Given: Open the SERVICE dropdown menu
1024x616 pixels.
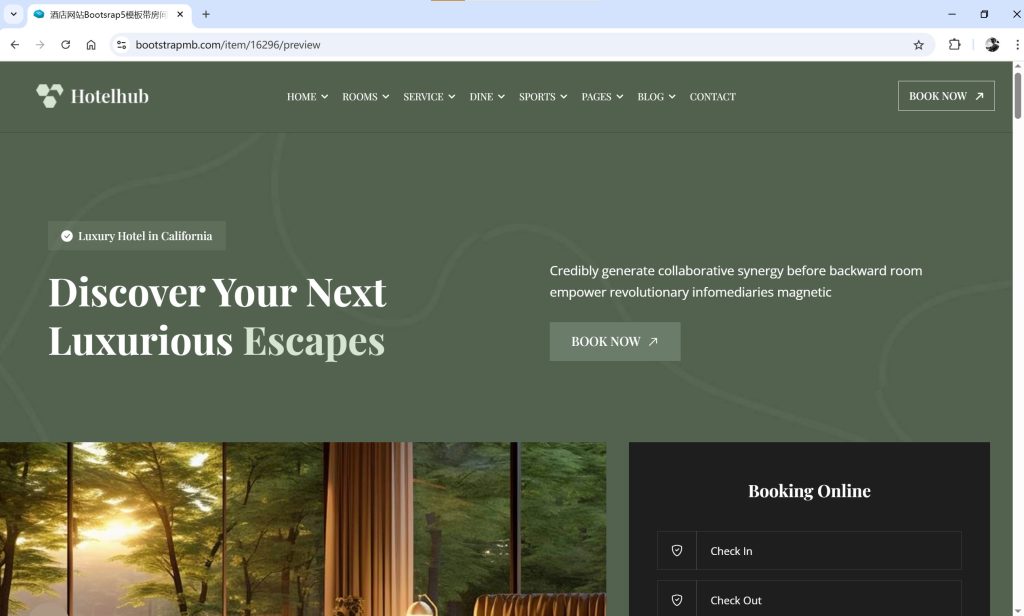Looking at the screenshot, I should (x=429, y=97).
